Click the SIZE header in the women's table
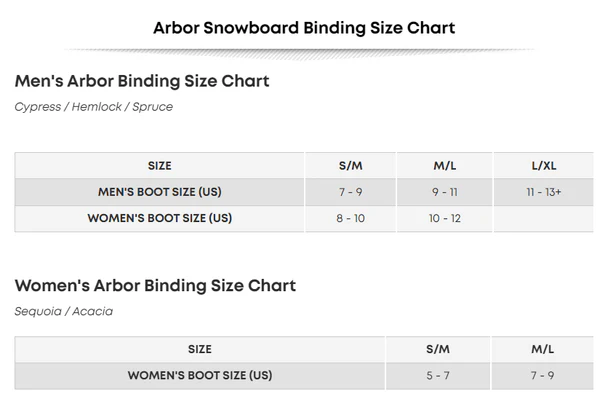This screenshot has height=415, width=600. tap(200, 349)
